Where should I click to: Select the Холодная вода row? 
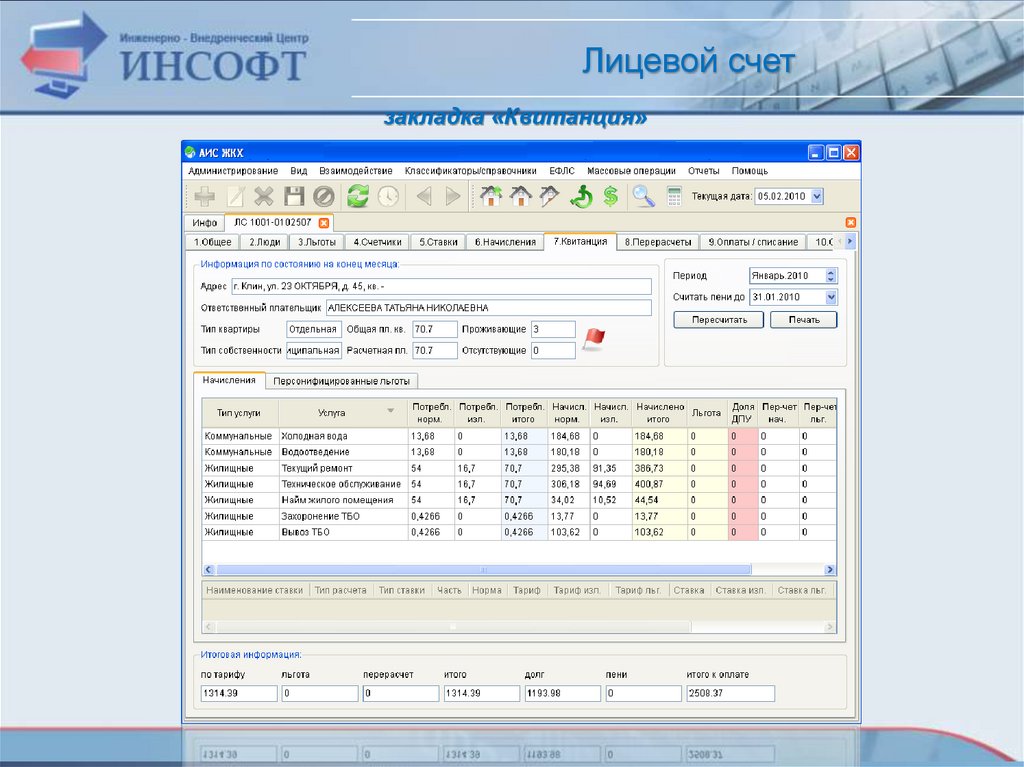click(x=519, y=436)
